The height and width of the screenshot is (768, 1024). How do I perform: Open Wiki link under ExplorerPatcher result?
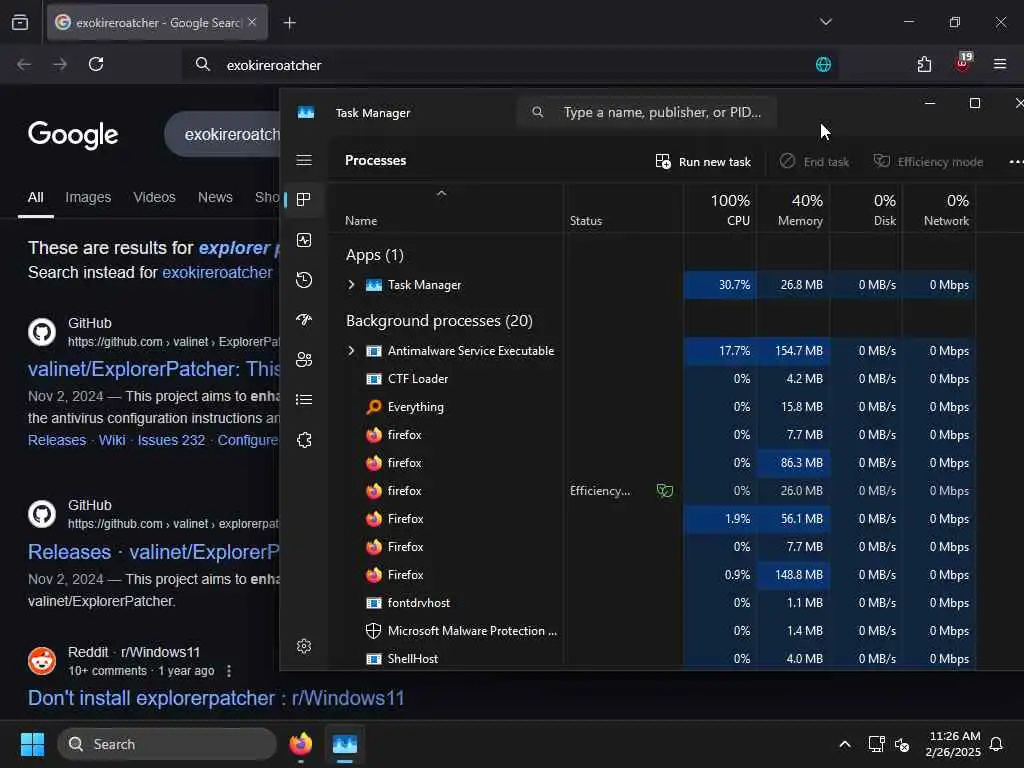tap(112, 440)
